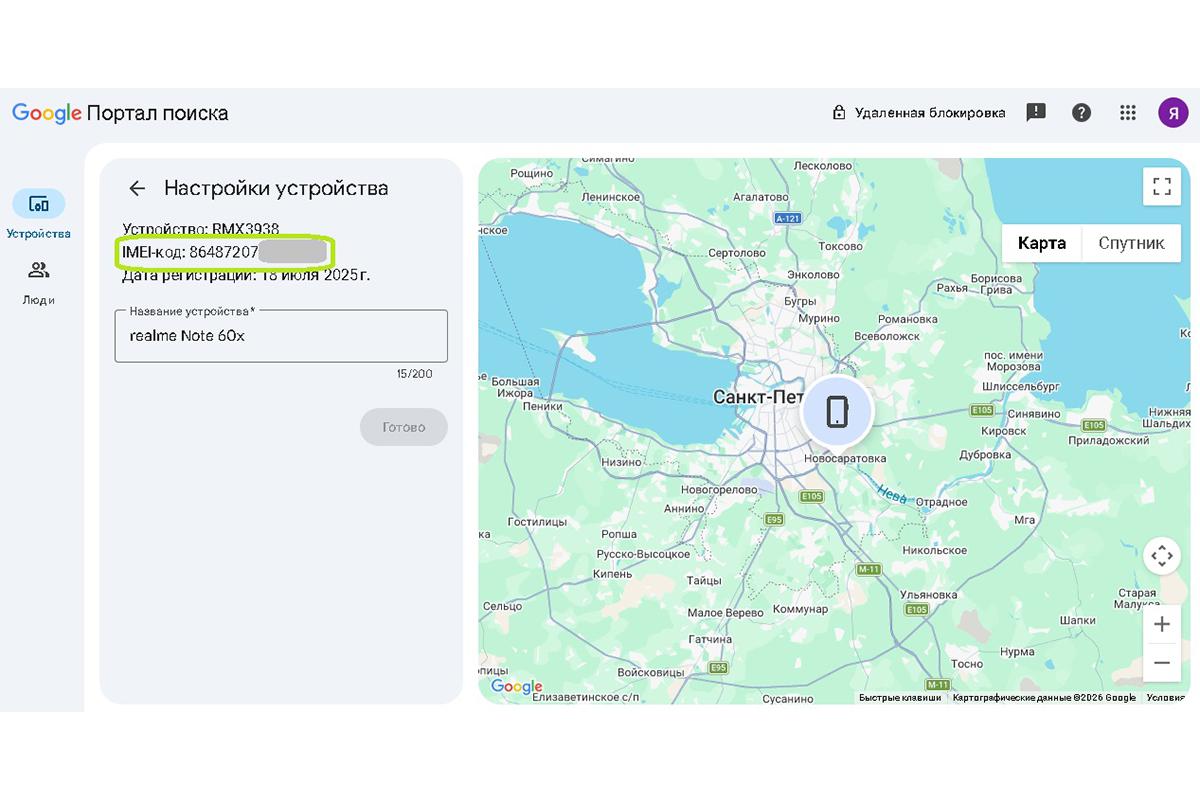Toggle fullscreen map view
1200x800 pixels.
pos(1161,186)
